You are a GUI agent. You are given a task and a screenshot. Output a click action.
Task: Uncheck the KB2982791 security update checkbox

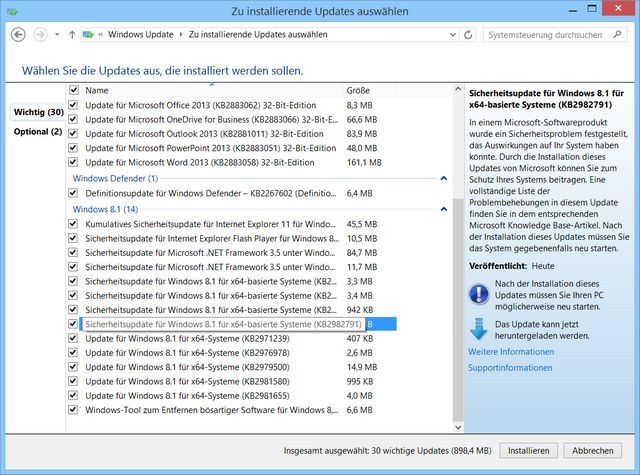(x=73, y=324)
